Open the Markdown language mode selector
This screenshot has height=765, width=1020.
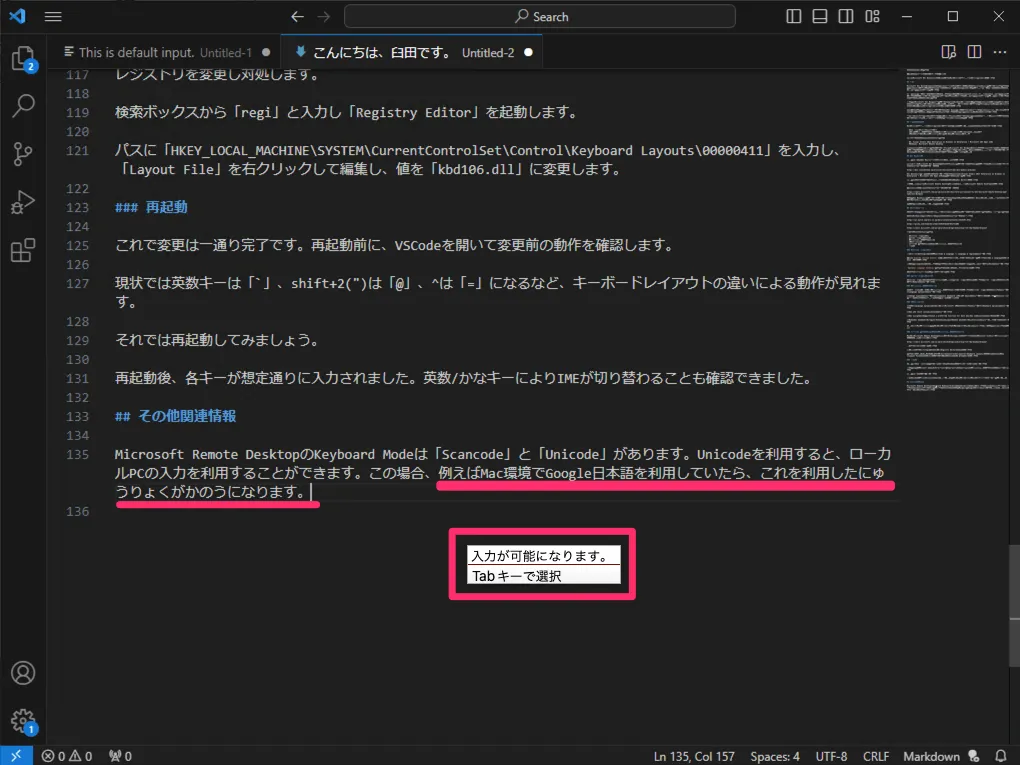coord(931,756)
